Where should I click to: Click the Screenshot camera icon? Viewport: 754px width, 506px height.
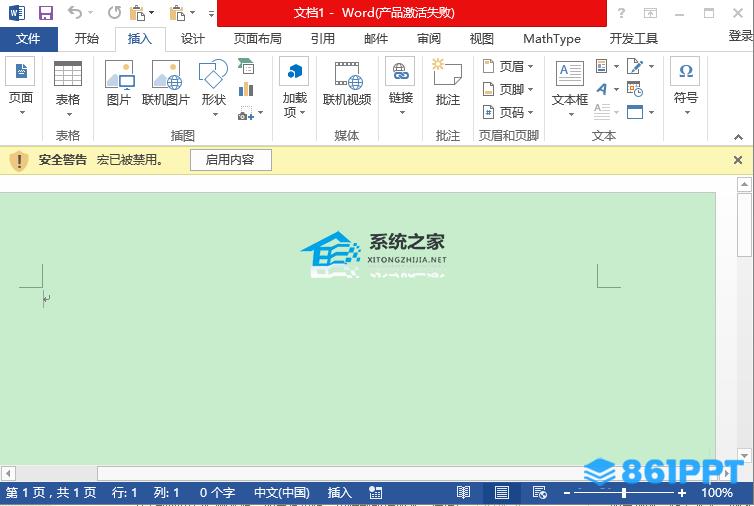[x=246, y=113]
